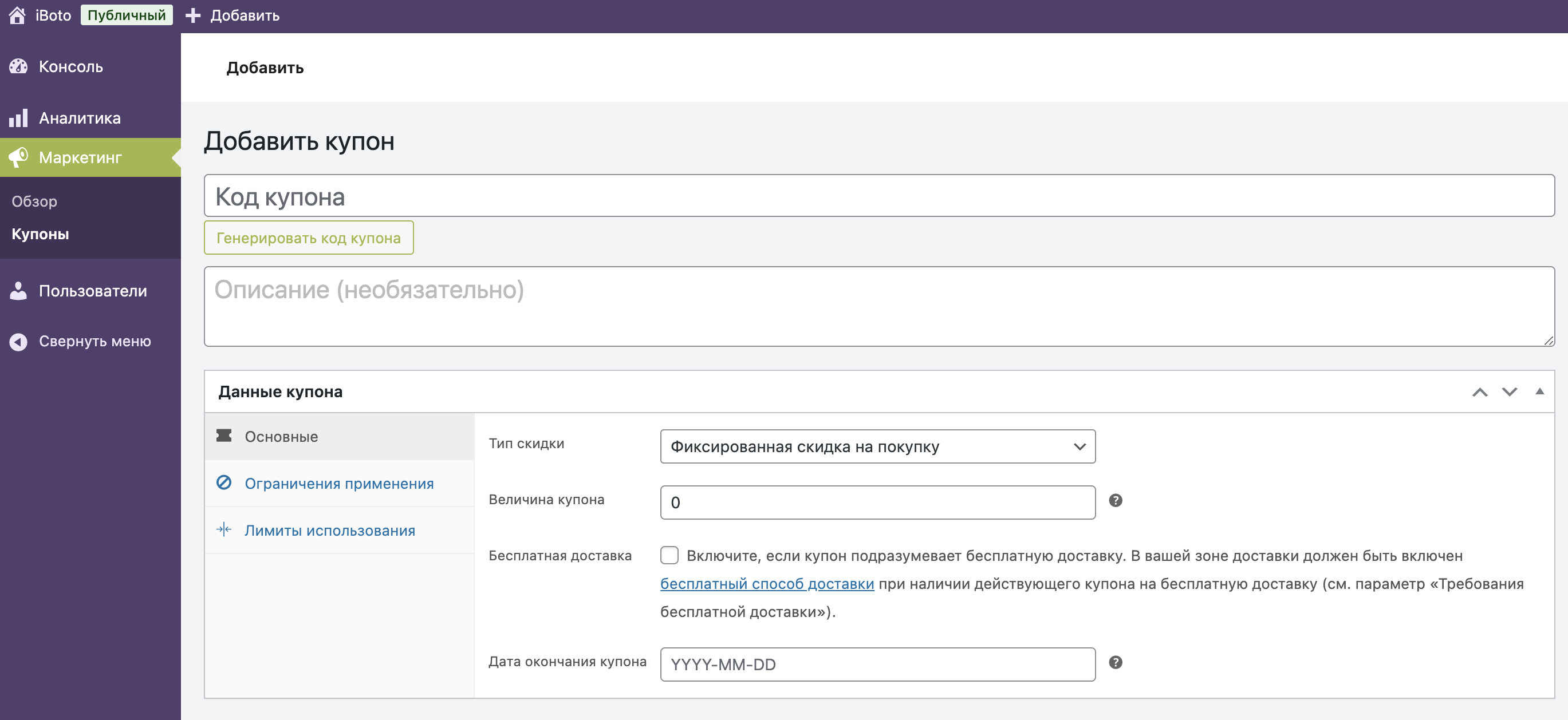Click the limits icon for Лимиты использования
The height and width of the screenshot is (720, 1568).
[x=224, y=529]
